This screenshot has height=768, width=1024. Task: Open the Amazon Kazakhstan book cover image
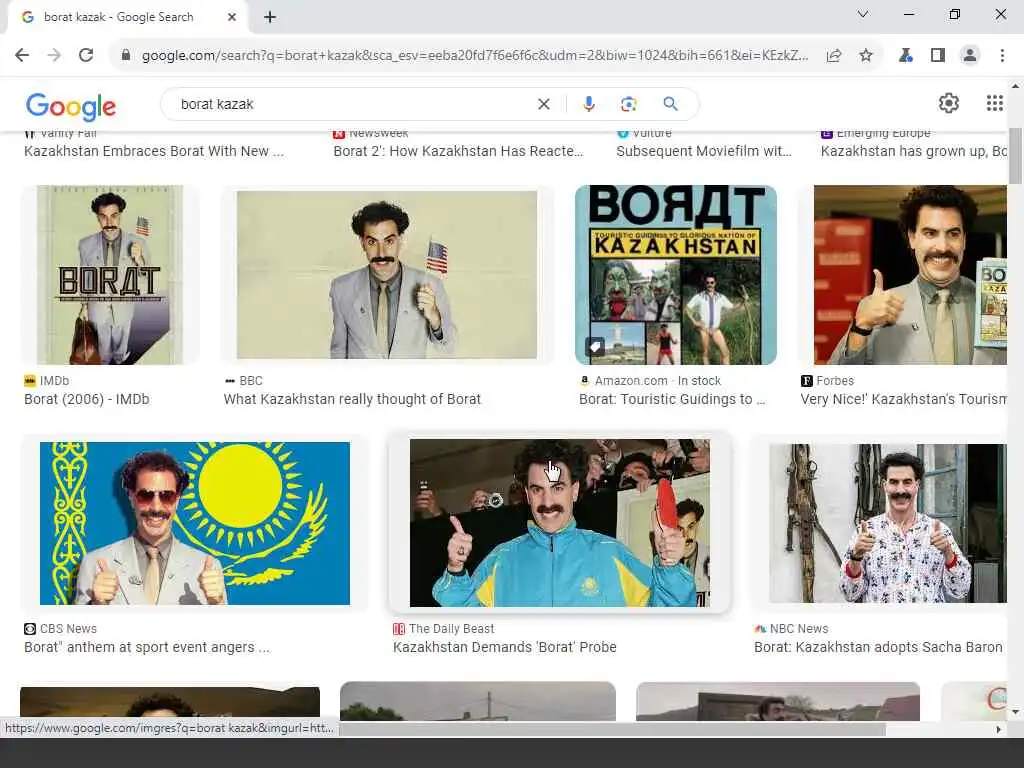676,275
